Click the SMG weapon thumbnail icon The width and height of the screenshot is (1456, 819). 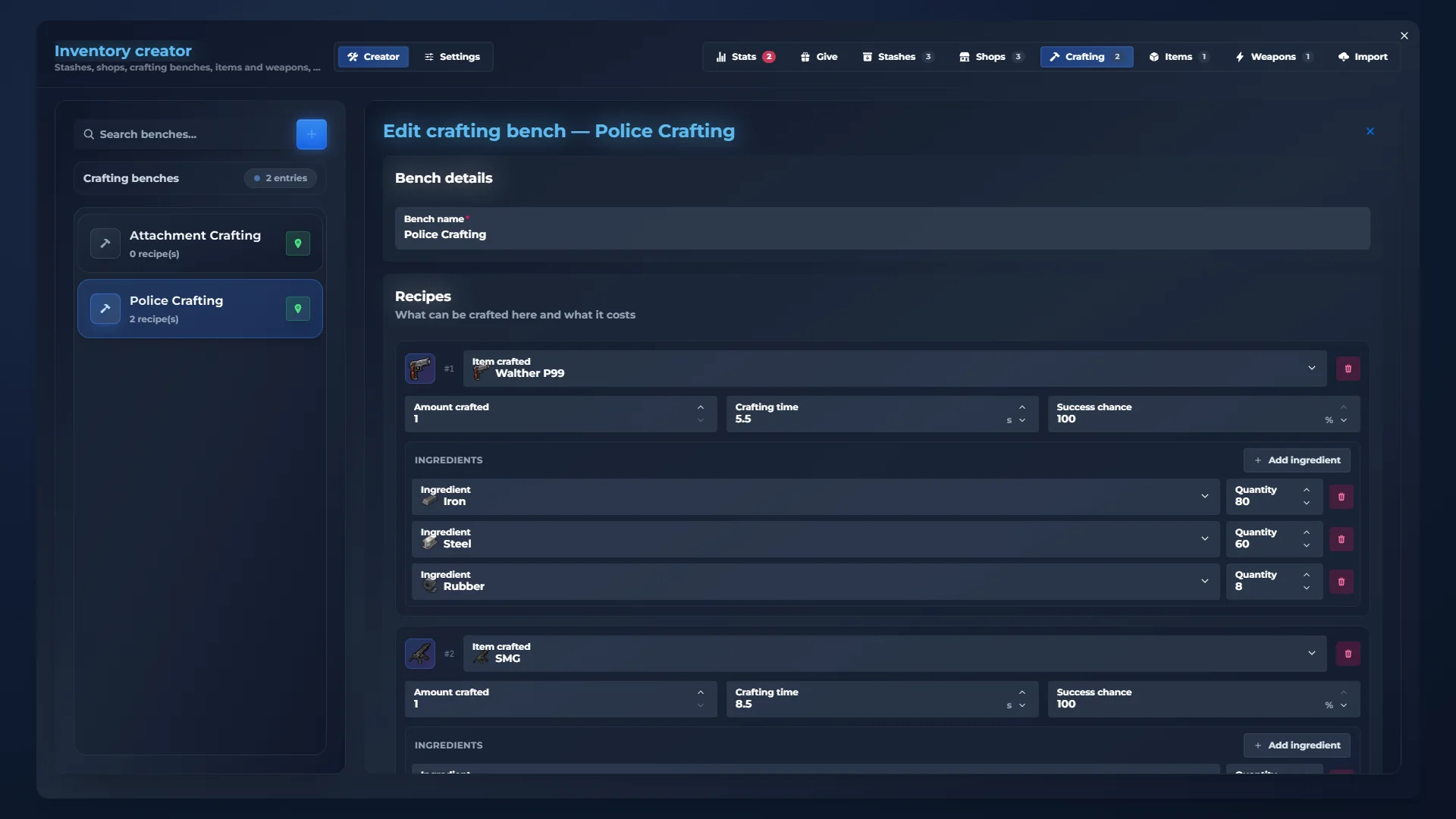point(419,654)
